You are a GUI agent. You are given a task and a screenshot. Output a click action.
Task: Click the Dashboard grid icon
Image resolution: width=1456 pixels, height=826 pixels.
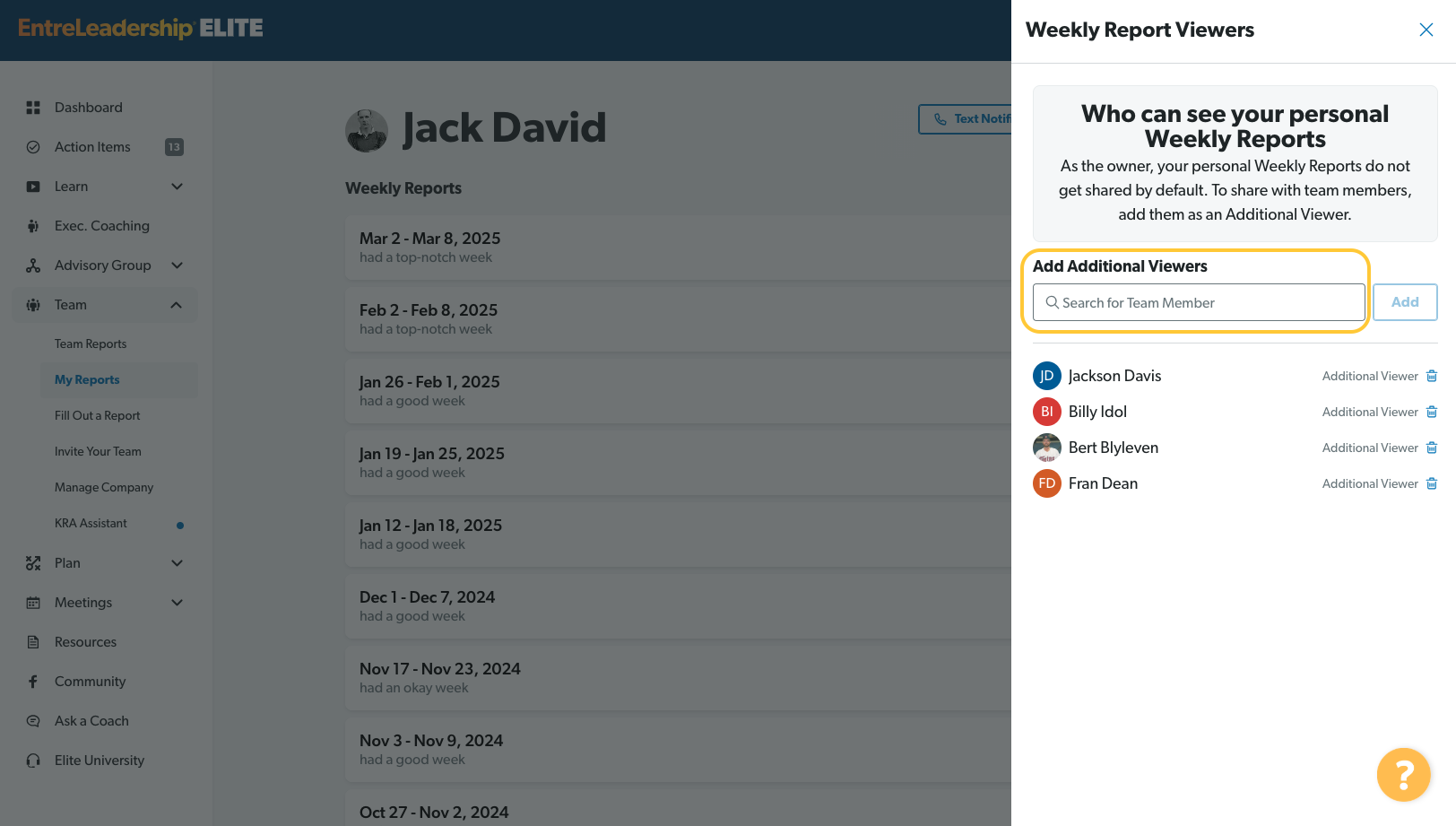click(x=33, y=108)
